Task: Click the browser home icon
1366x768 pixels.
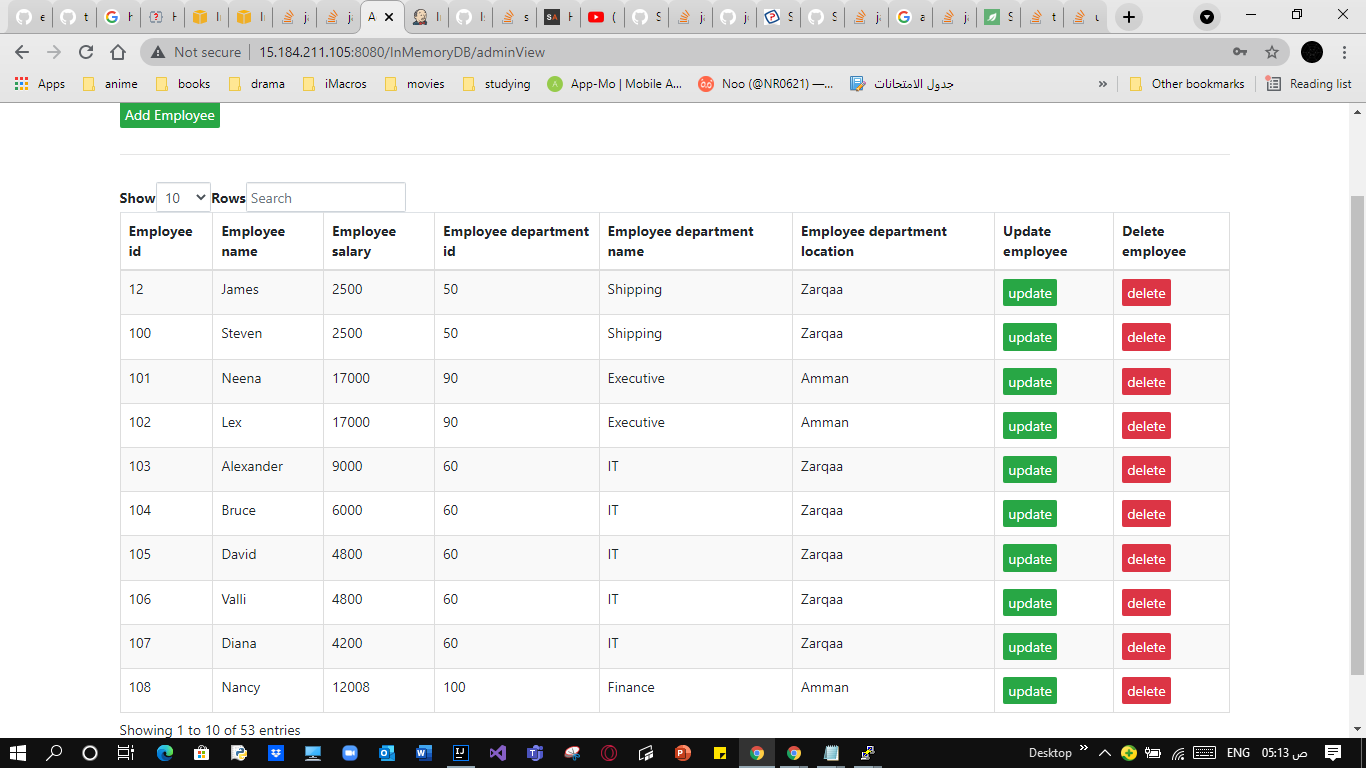Action: (x=118, y=52)
